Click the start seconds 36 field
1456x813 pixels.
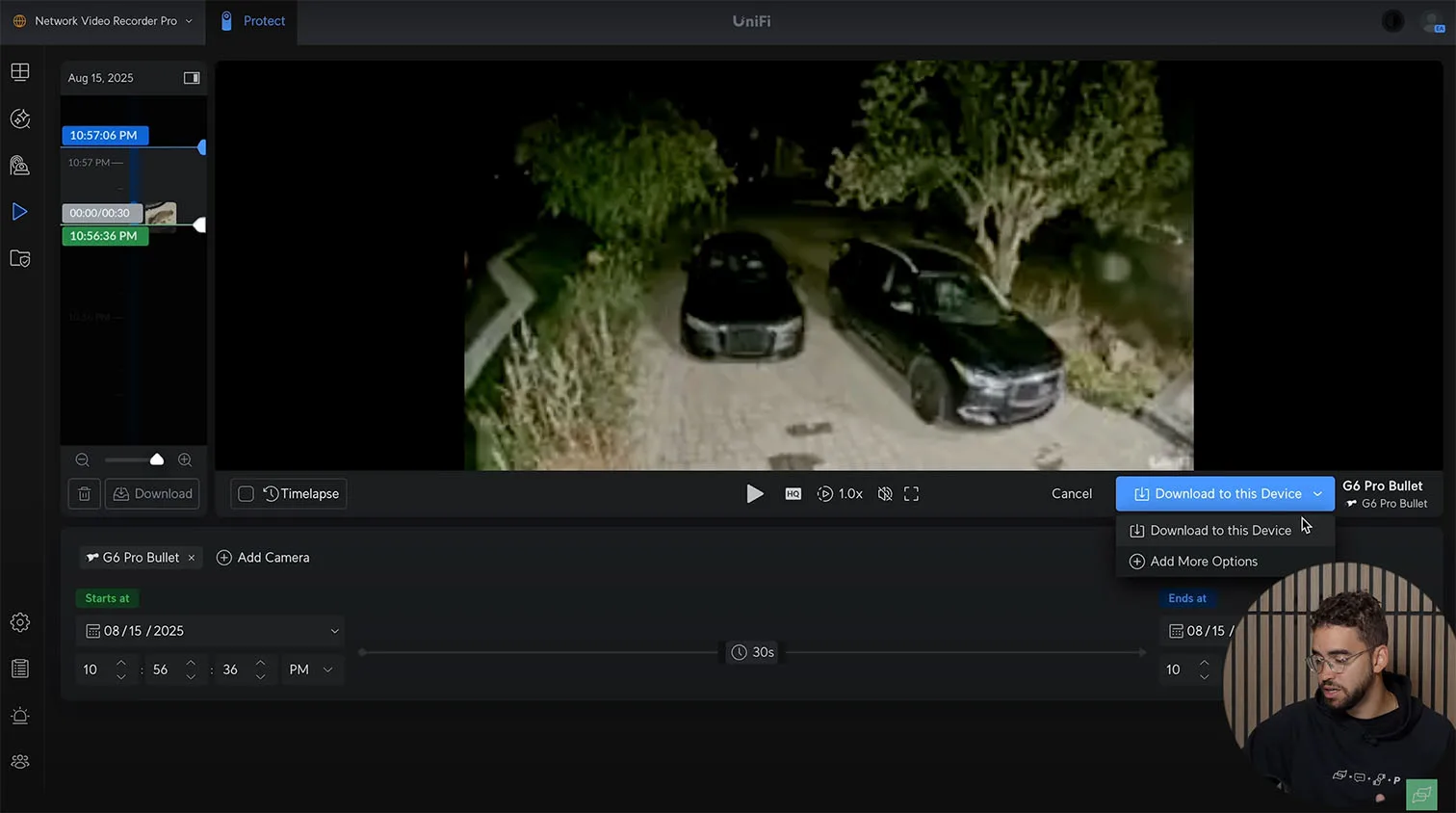pos(230,669)
